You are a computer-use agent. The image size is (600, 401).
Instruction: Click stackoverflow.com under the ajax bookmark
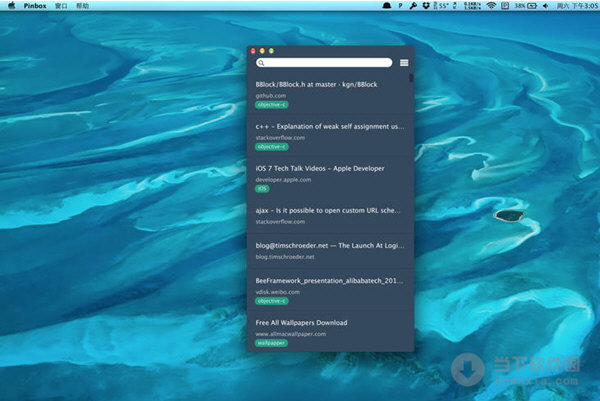click(280, 222)
